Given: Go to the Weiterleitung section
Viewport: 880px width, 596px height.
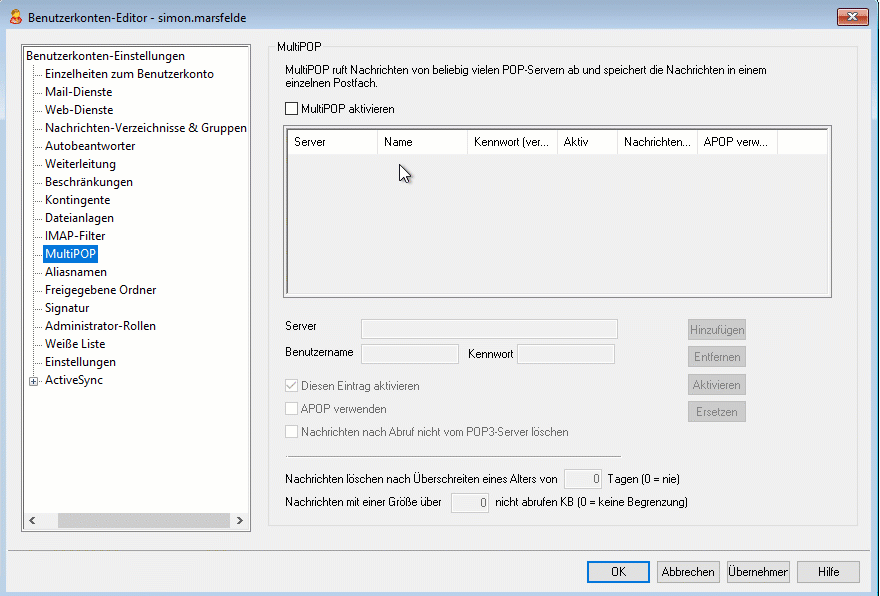Looking at the screenshot, I should (x=80, y=164).
